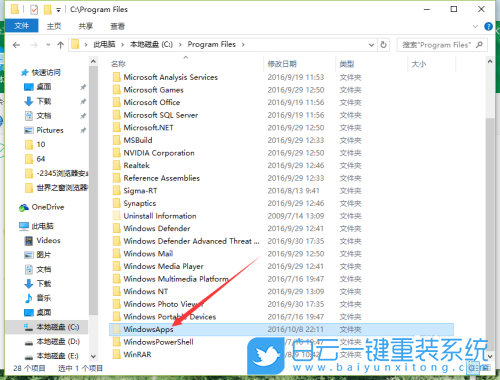Viewport: 500px width, 380px height.
Task: Click the search magnifier icon
Action: pos(479,45)
